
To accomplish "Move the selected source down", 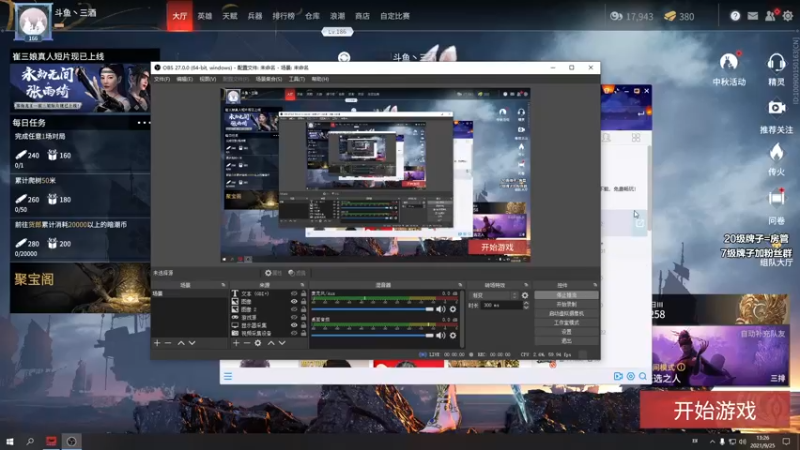I will [x=282, y=343].
